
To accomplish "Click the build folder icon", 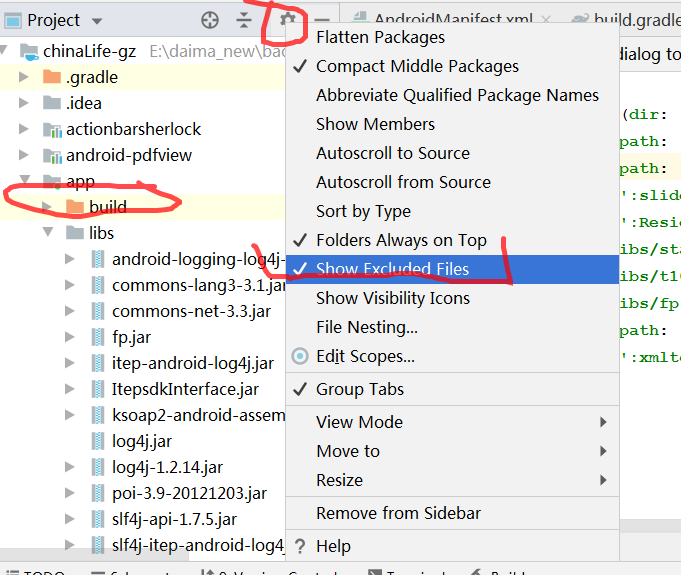I will pos(75,207).
